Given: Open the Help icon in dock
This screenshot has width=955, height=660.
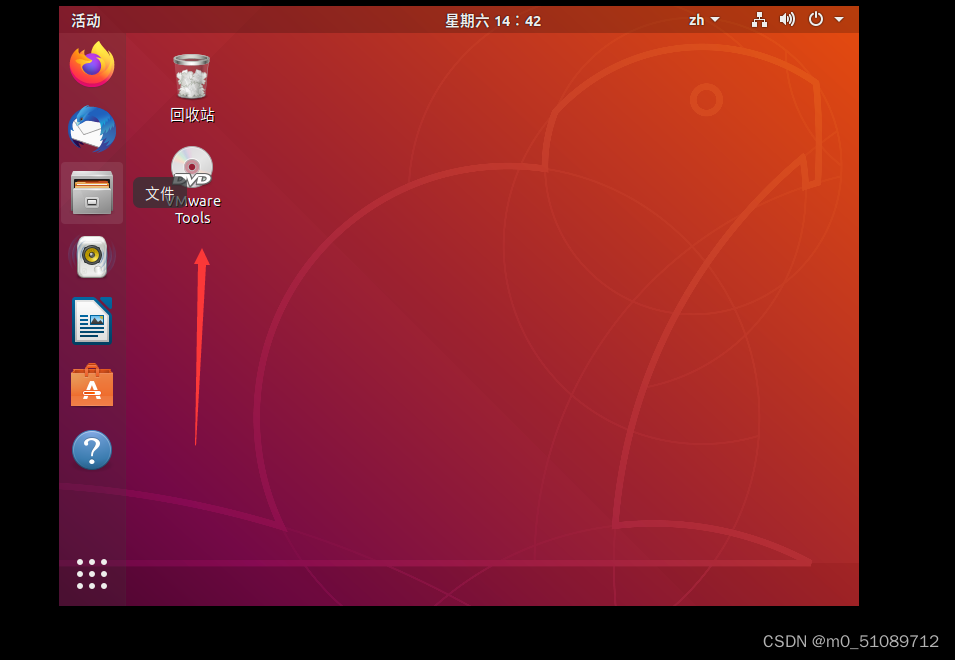Looking at the screenshot, I should [x=92, y=450].
